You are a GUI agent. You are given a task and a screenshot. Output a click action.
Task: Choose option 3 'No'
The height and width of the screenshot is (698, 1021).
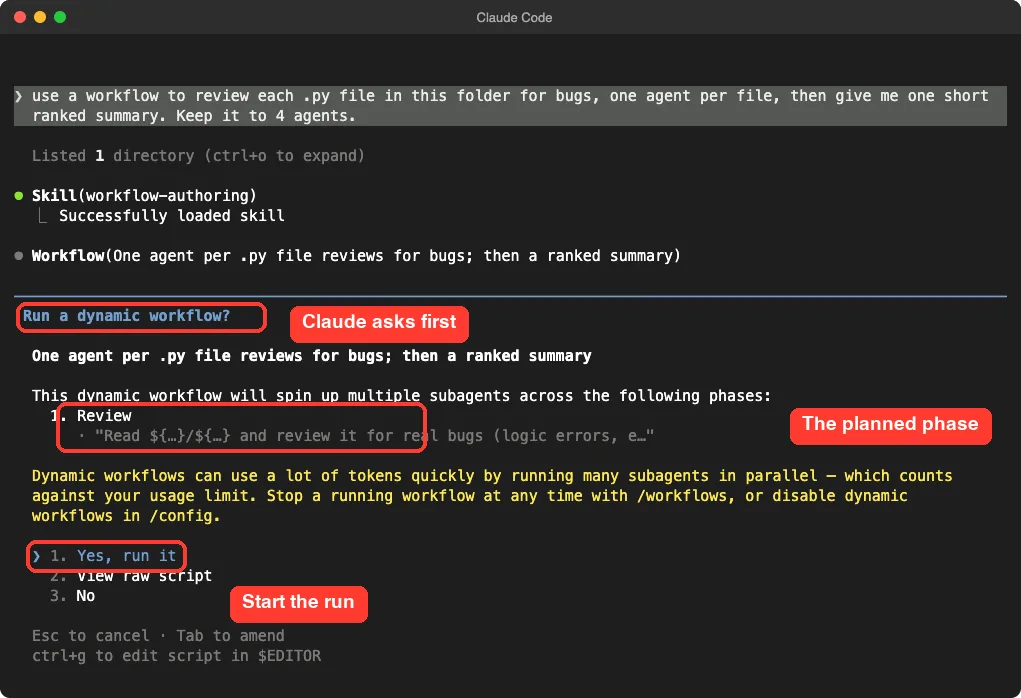click(72, 596)
